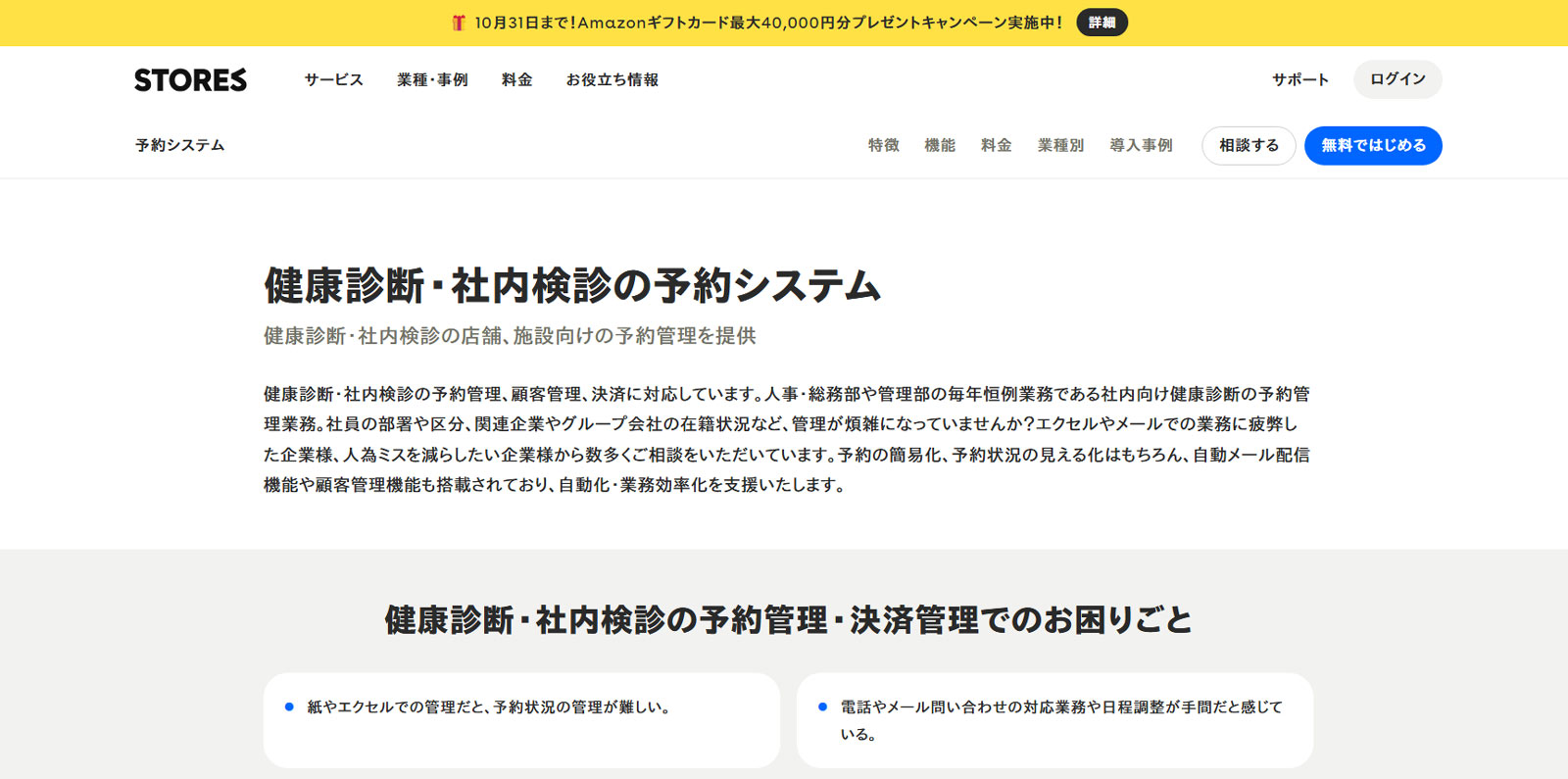
Task: Click the text 紙やエクセルでの管理だと、予約状況の管理が難しい。
Action: click(x=490, y=706)
